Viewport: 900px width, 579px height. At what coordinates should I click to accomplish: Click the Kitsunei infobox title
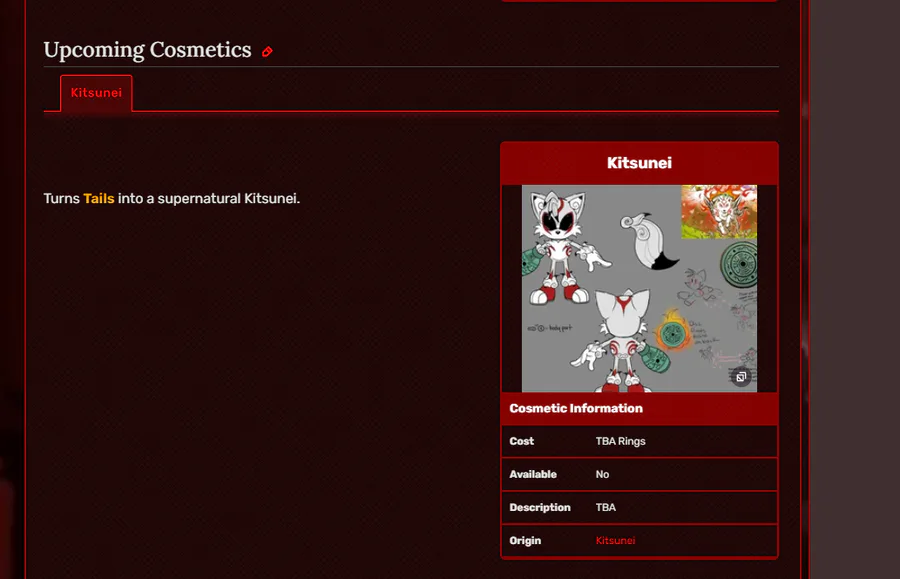(639, 163)
